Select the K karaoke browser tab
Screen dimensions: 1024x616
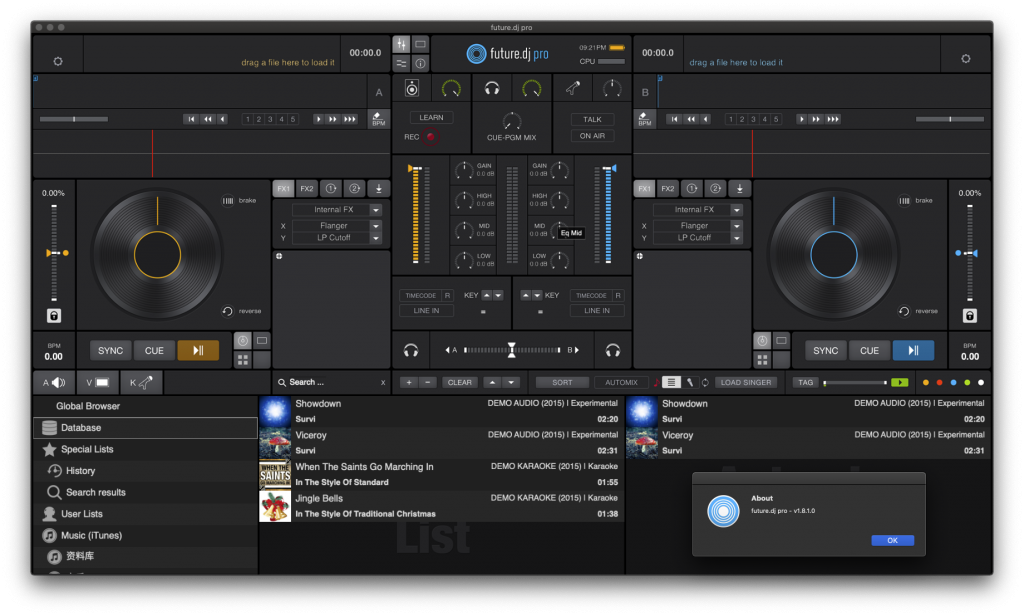point(141,382)
